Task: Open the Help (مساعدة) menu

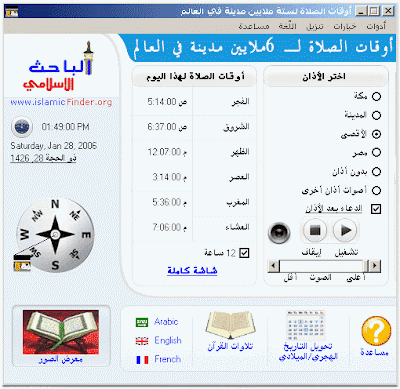Action: point(254,26)
